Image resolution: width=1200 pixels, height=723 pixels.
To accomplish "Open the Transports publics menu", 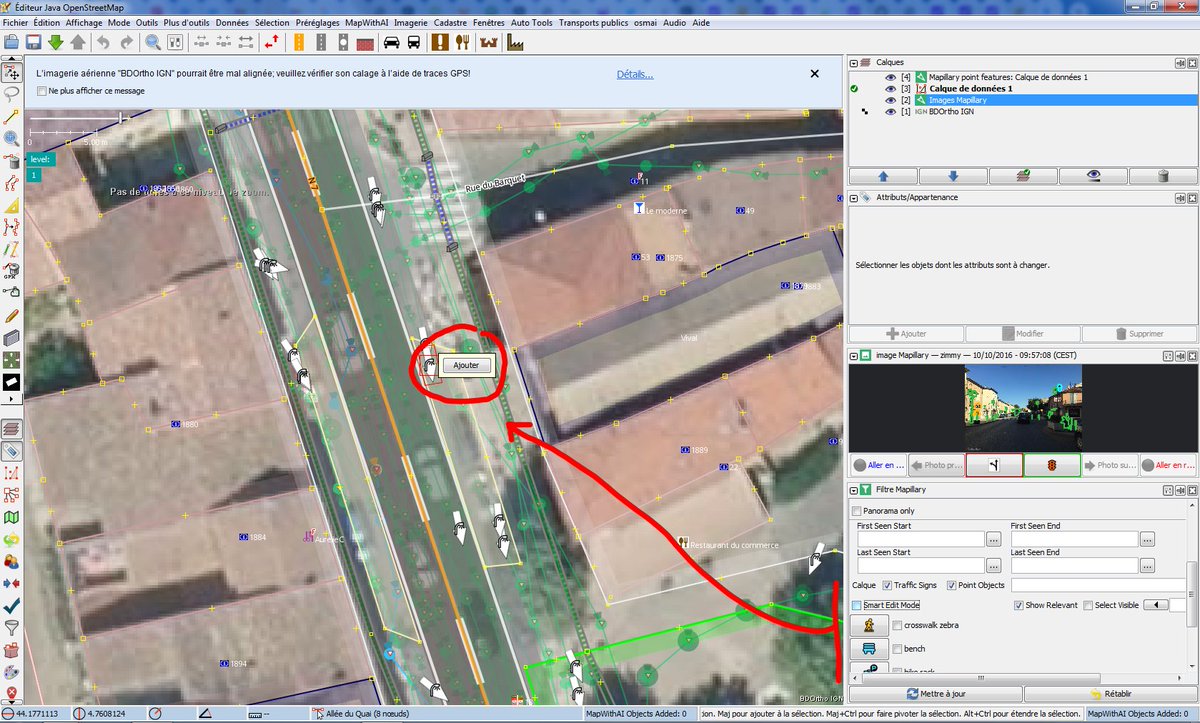I will (593, 22).
